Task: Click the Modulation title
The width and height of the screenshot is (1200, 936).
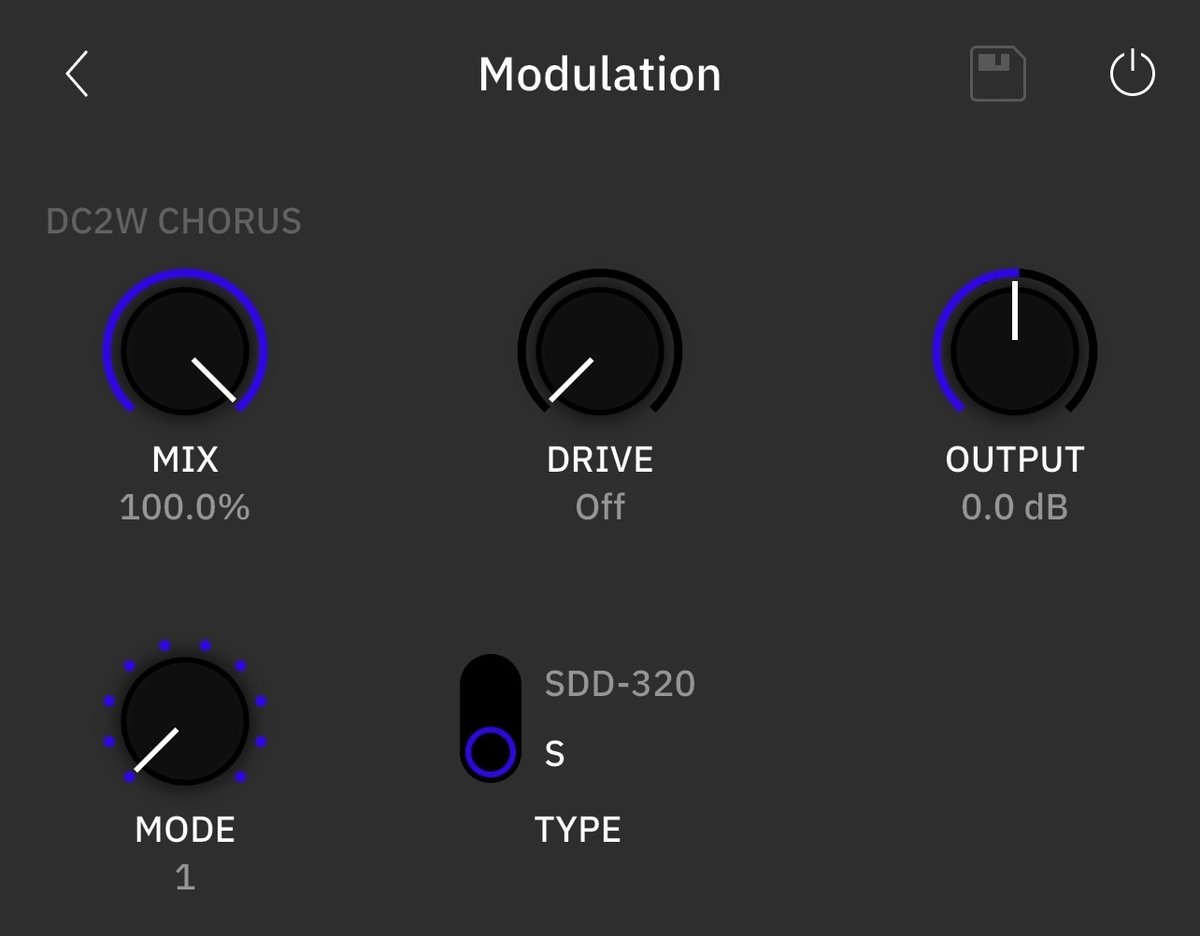Action: pos(599,74)
